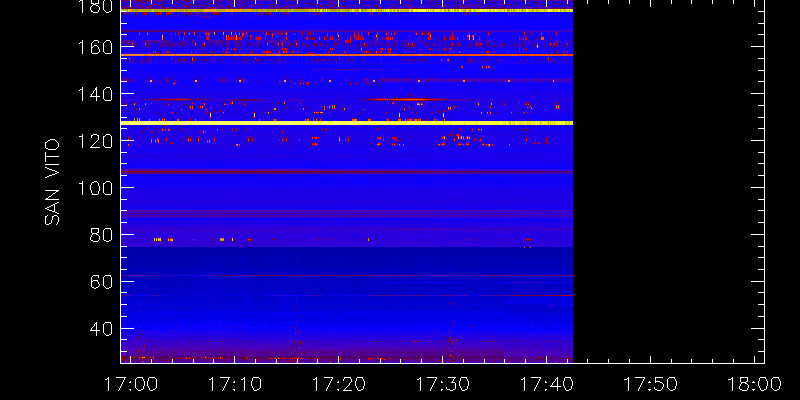
Task: Click the 17:30 time axis label
Action: click(442, 384)
